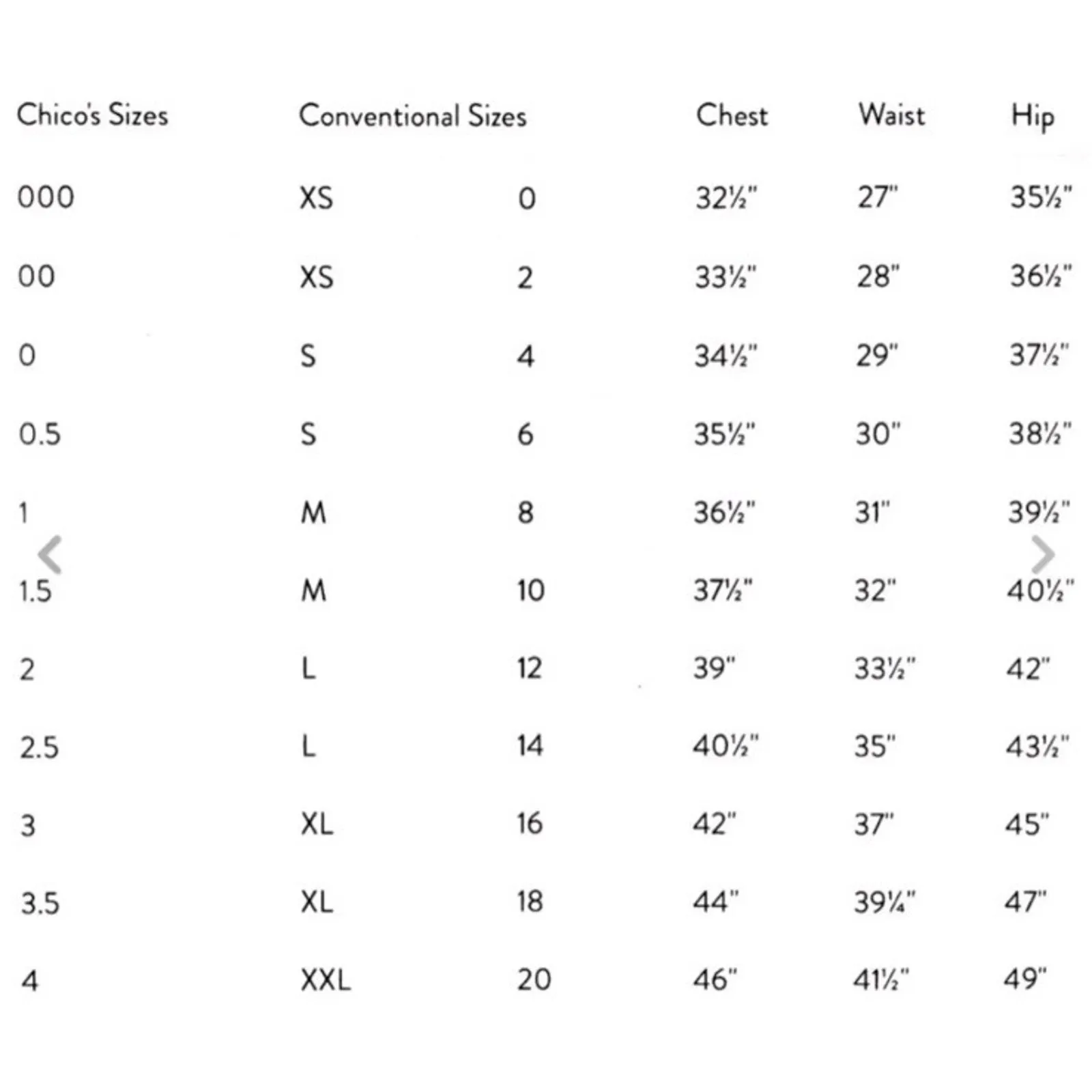Select the 27" waist measurement

[x=878, y=197]
